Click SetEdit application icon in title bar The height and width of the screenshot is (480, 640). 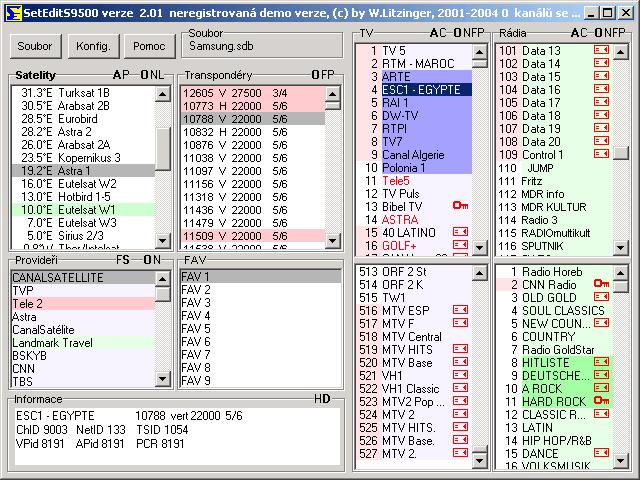13,13
